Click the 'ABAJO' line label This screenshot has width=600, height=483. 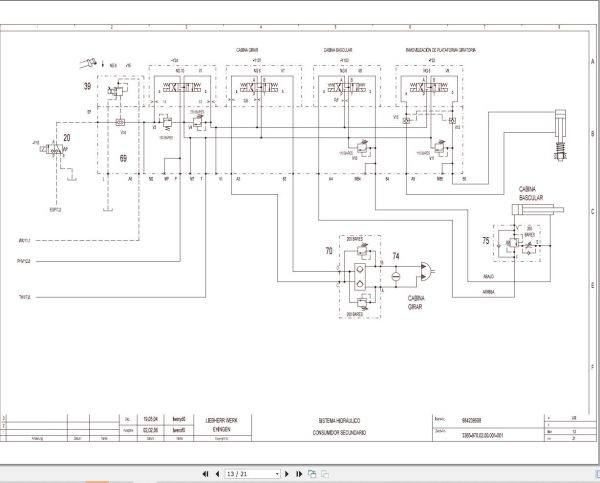[488, 276]
